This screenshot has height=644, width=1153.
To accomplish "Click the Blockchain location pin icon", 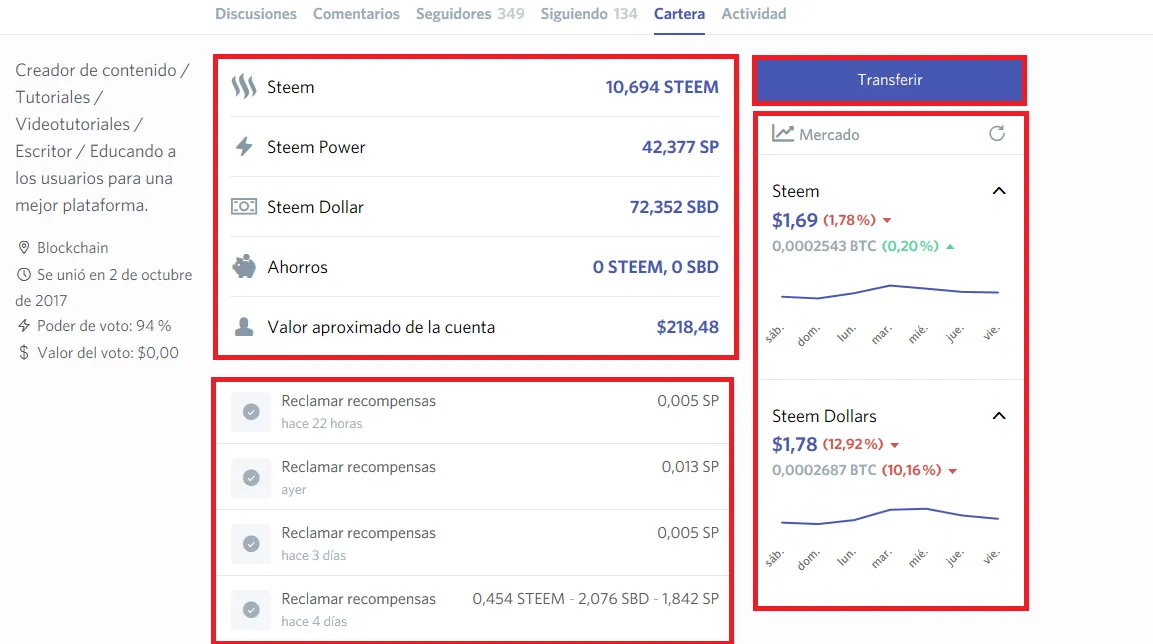I will (x=24, y=248).
